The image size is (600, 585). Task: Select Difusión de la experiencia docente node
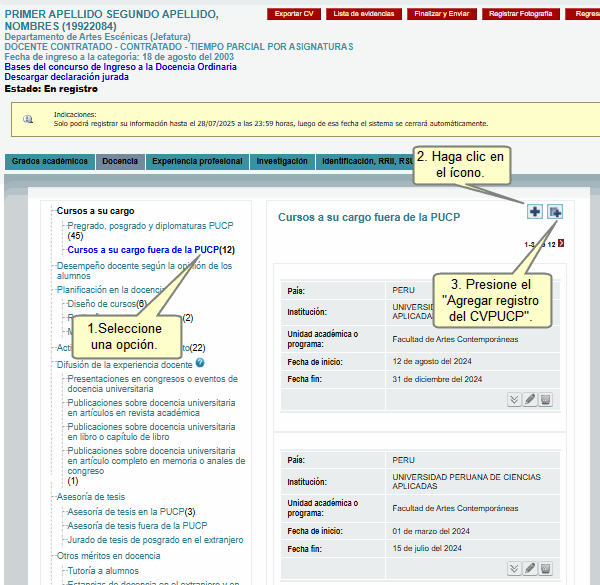pyautogui.click(x=124, y=365)
